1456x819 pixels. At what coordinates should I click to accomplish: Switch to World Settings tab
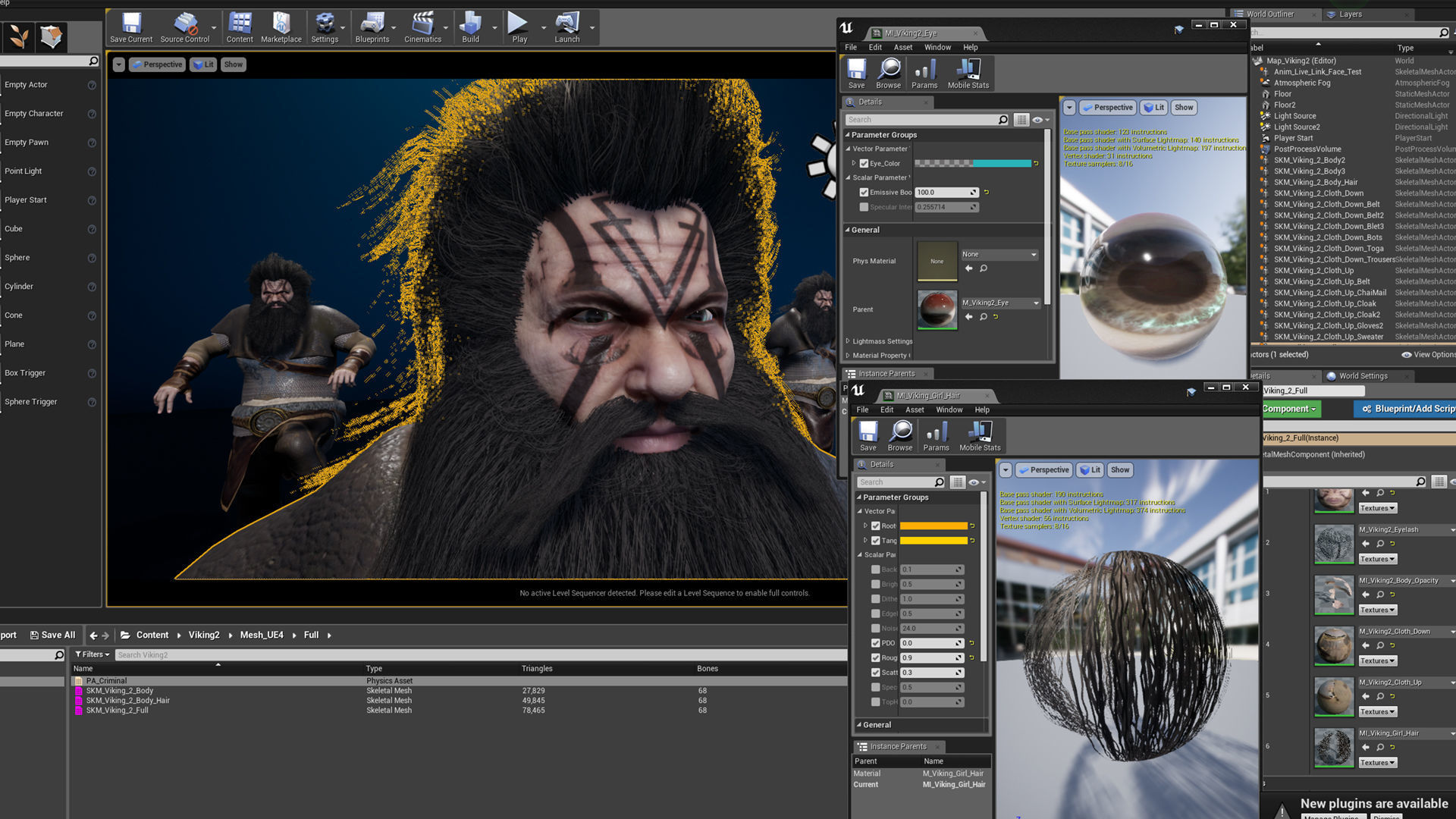point(1363,376)
